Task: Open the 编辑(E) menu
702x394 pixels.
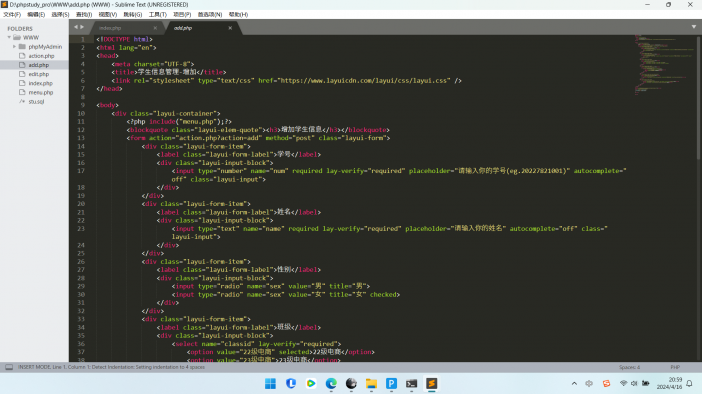Action: click(36, 14)
